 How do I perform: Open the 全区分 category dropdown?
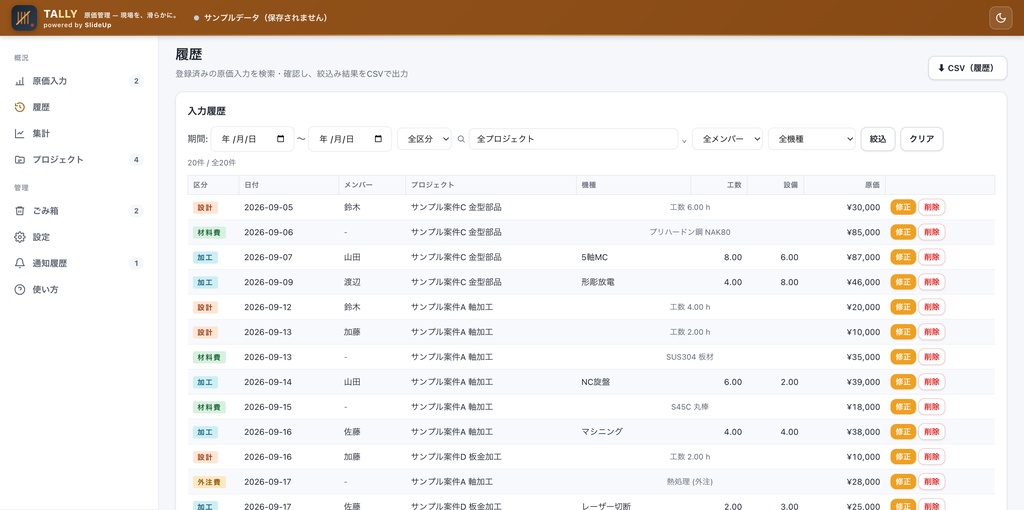pos(424,139)
